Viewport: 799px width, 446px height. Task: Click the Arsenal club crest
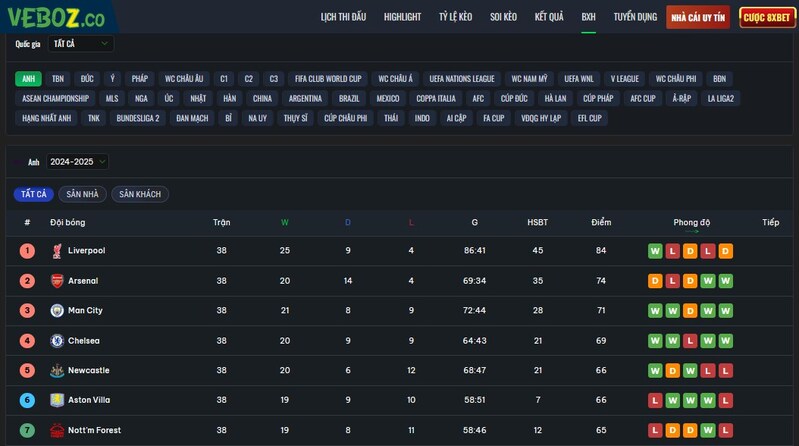coord(57,281)
